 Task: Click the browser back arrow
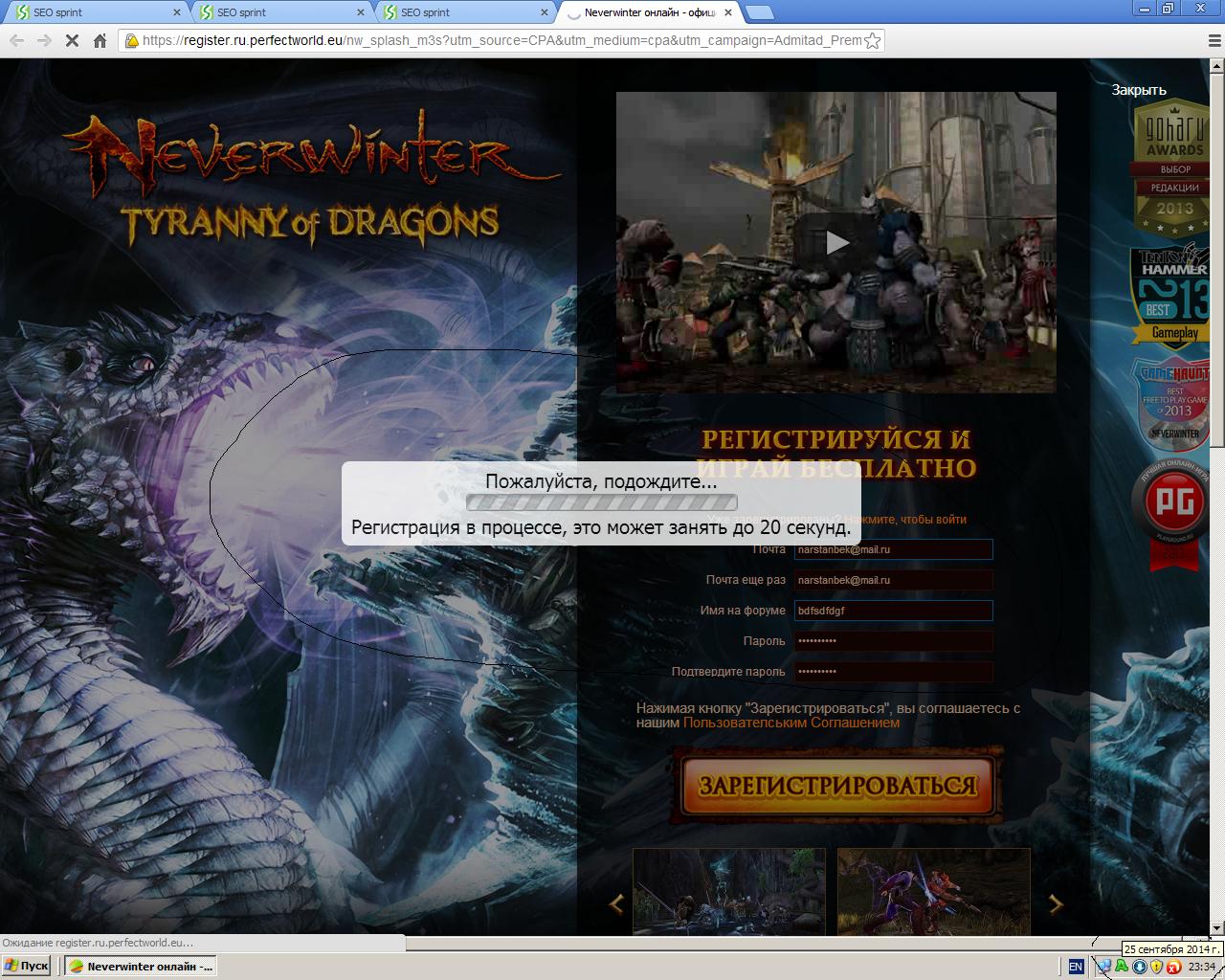16,40
